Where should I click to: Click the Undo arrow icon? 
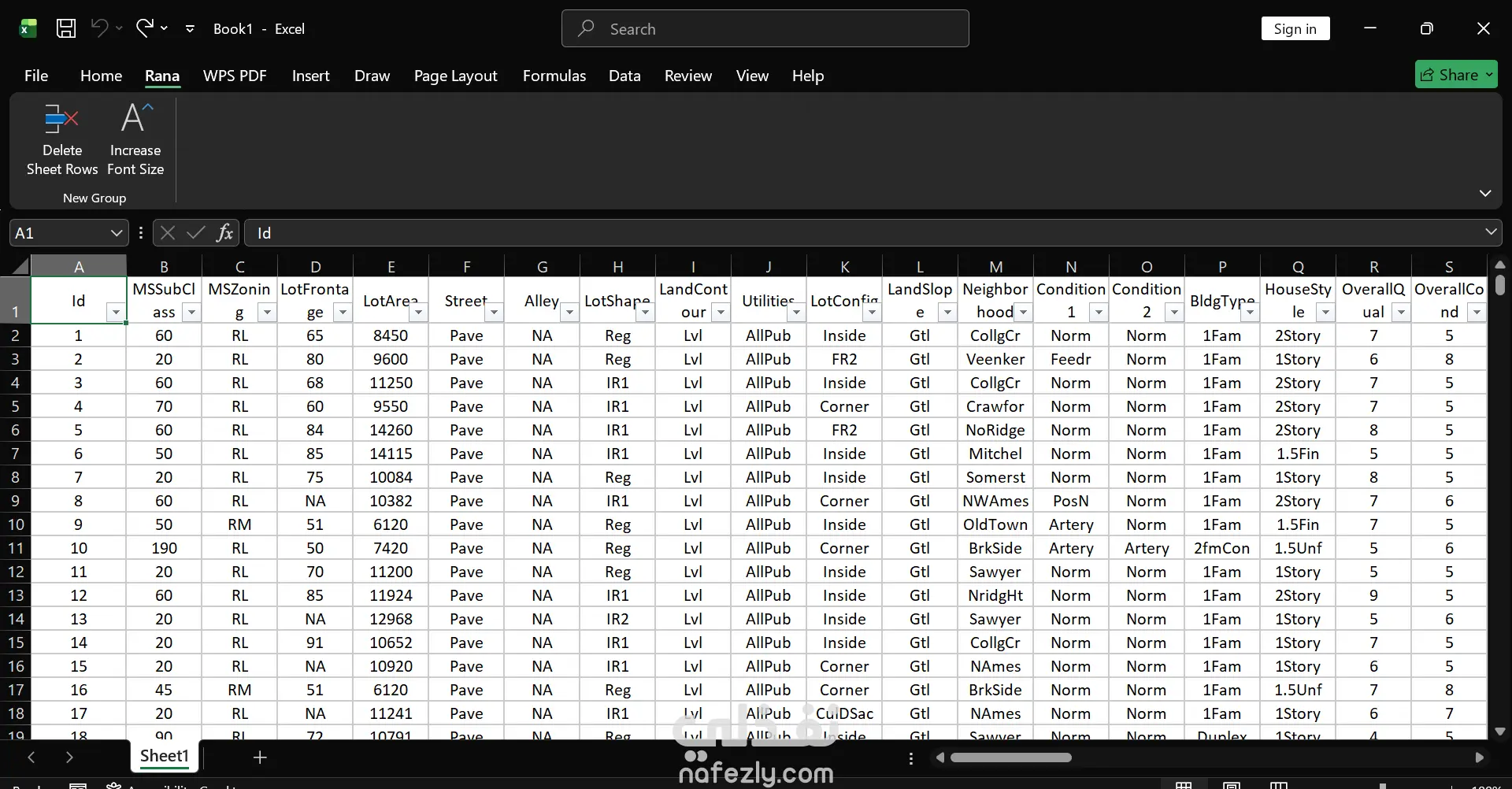(99, 28)
